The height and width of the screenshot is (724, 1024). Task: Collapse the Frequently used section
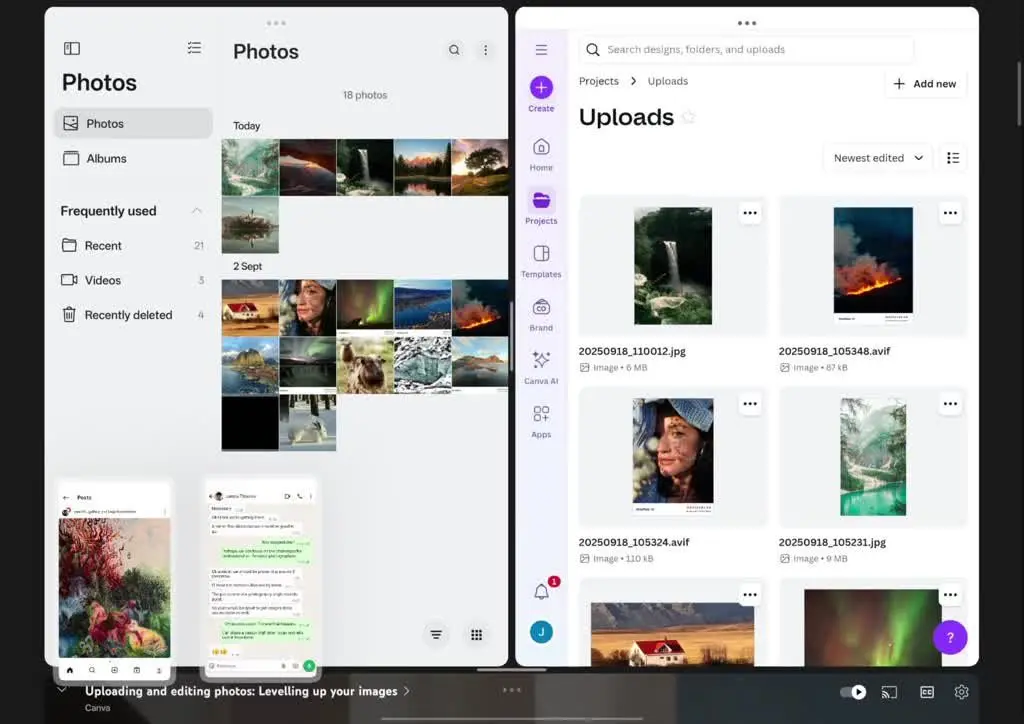[197, 211]
